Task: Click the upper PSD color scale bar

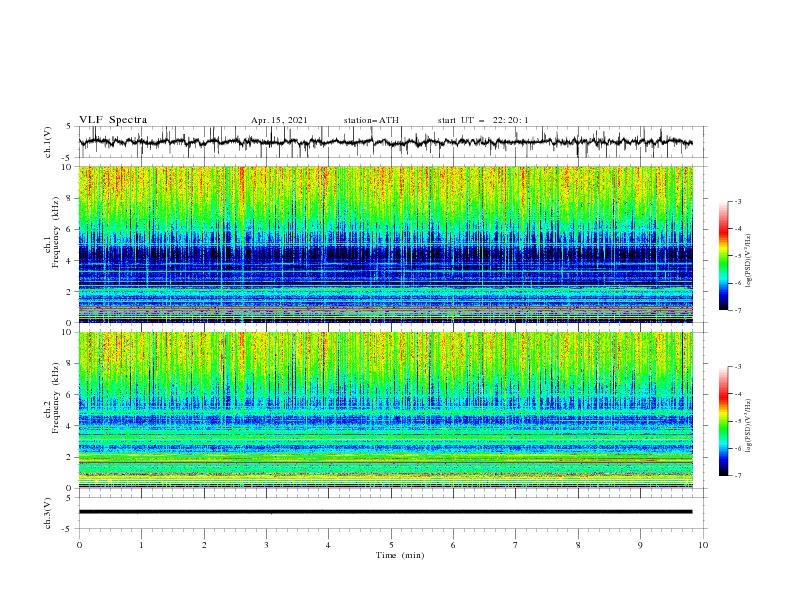Action: tap(723, 255)
